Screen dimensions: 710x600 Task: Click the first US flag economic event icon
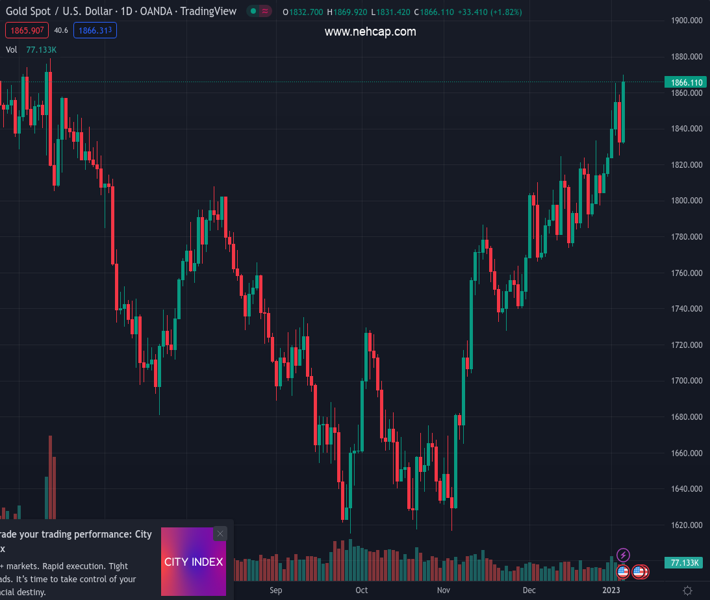623,572
